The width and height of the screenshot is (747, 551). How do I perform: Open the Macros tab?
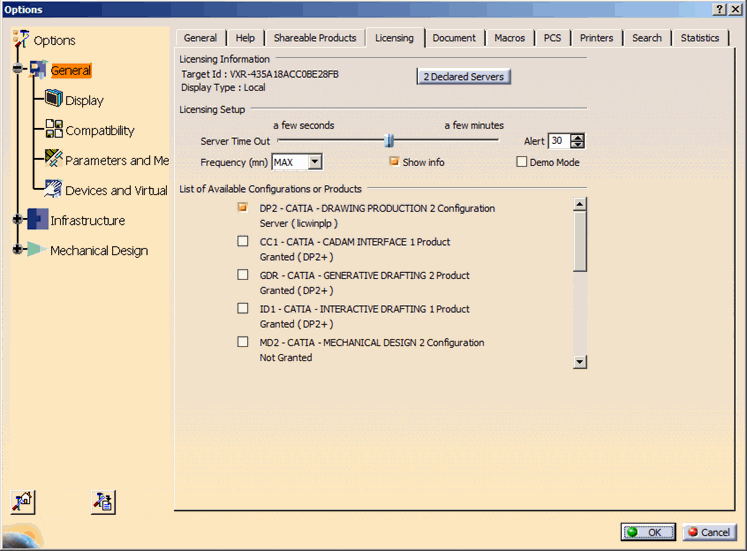pyautogui.click(x=509, y=38)
